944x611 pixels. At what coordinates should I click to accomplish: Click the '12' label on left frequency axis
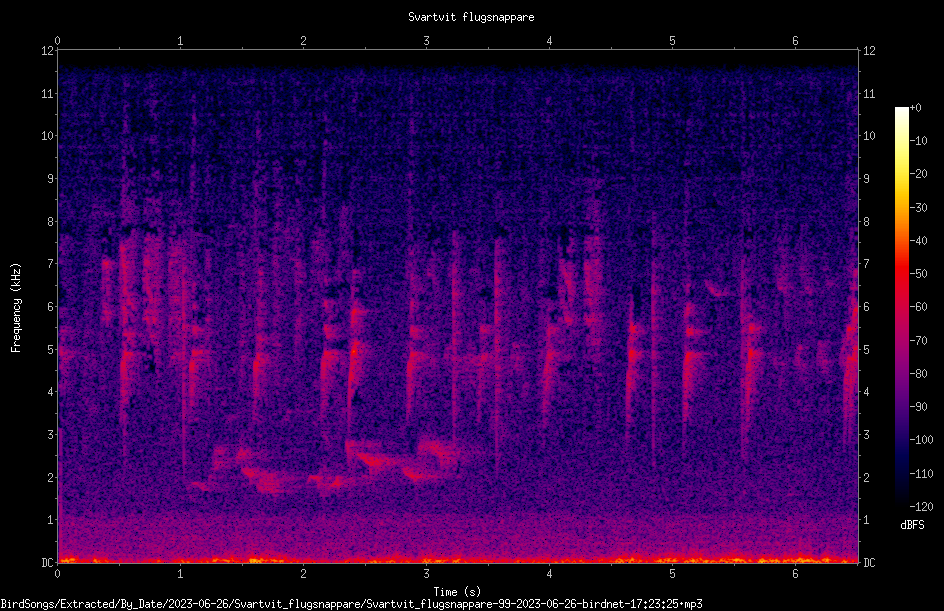pos(48,51)
